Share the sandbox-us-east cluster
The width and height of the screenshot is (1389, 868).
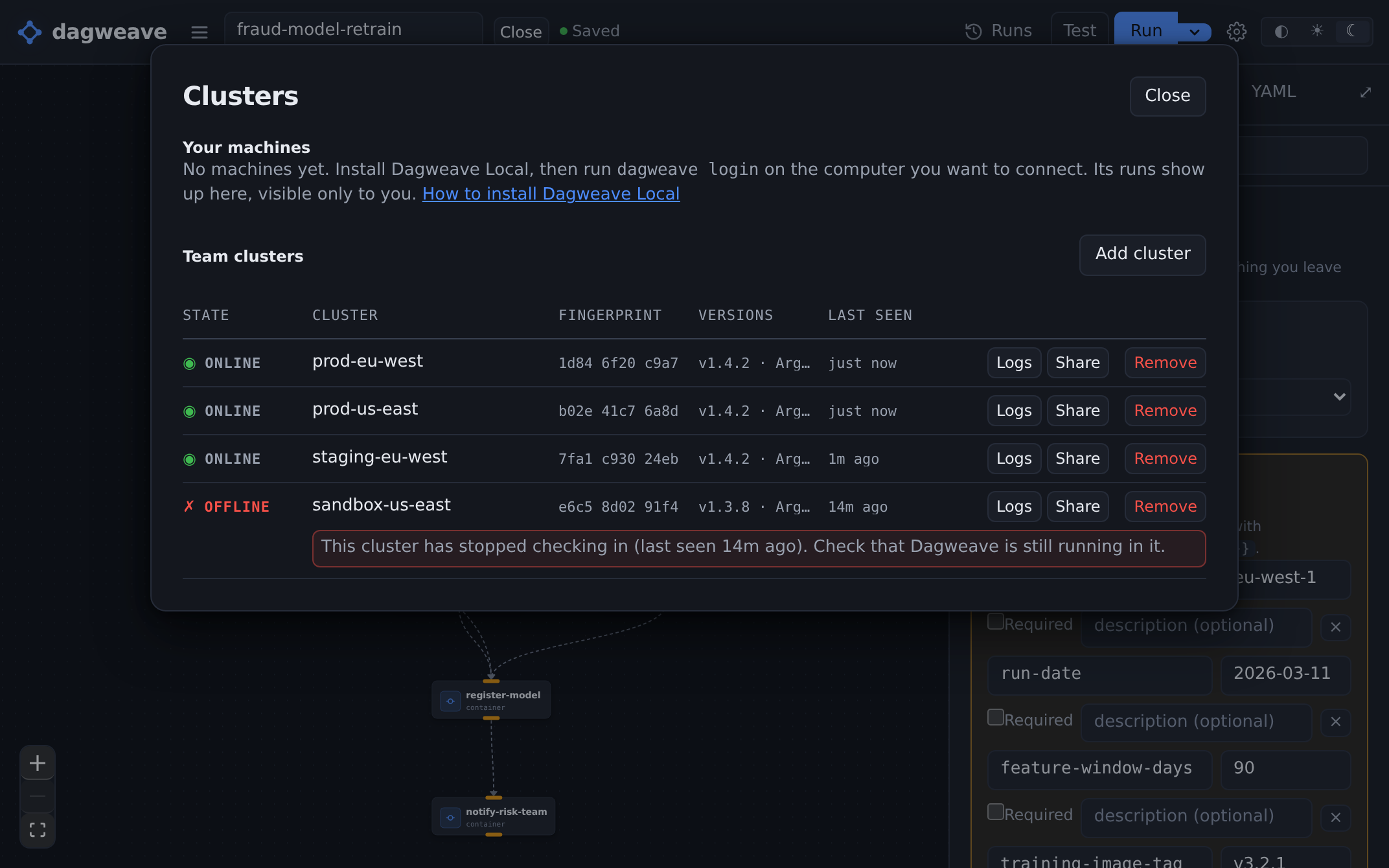coord(1077,507)
